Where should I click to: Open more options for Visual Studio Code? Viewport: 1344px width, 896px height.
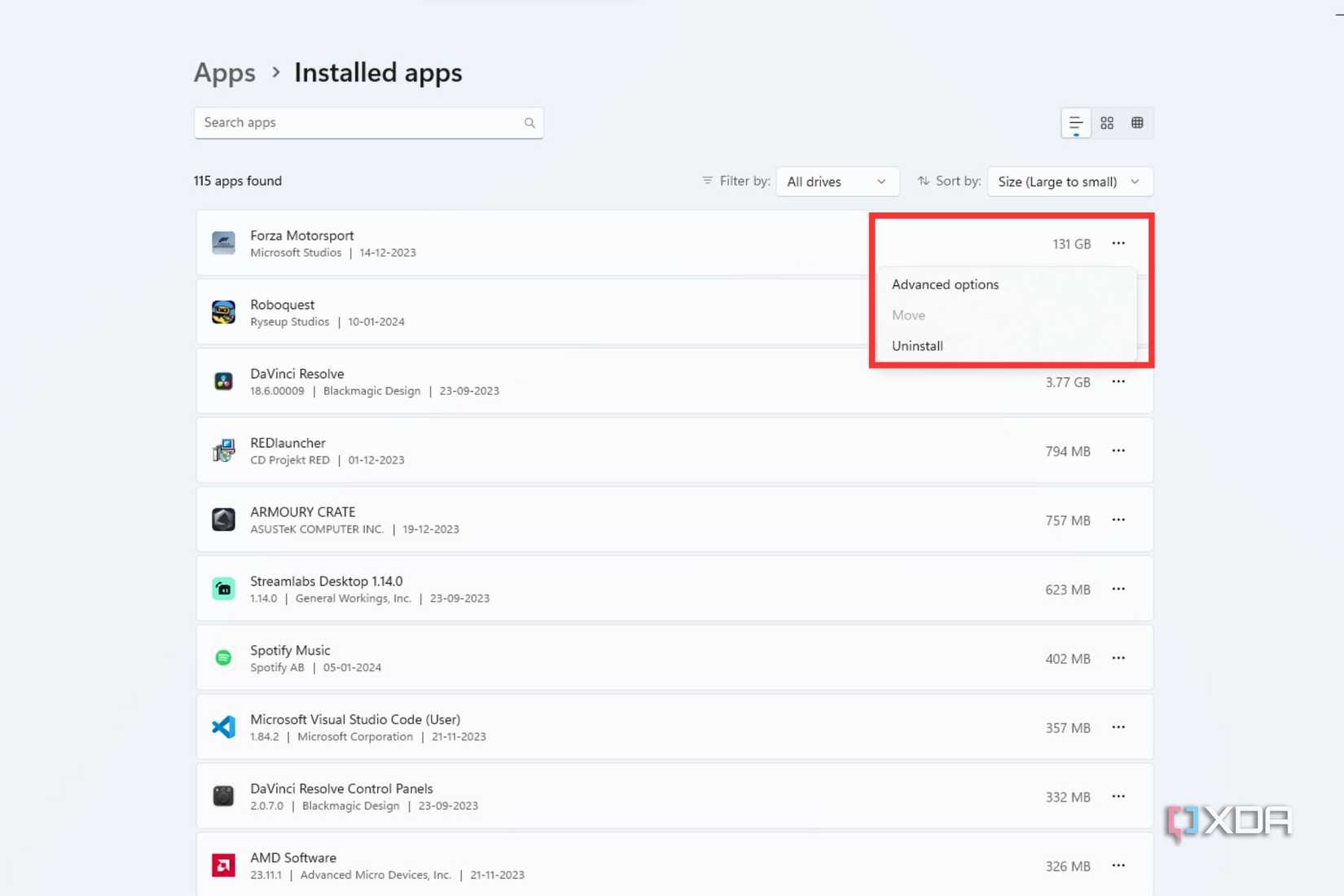pyautogui.click(x=1118, y=727)
